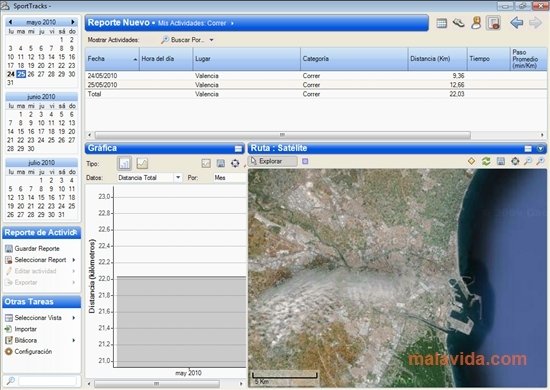This screenshot has width=550, height=390.
Task: Open the equipment shoe icon
Action: pos(458,23)
